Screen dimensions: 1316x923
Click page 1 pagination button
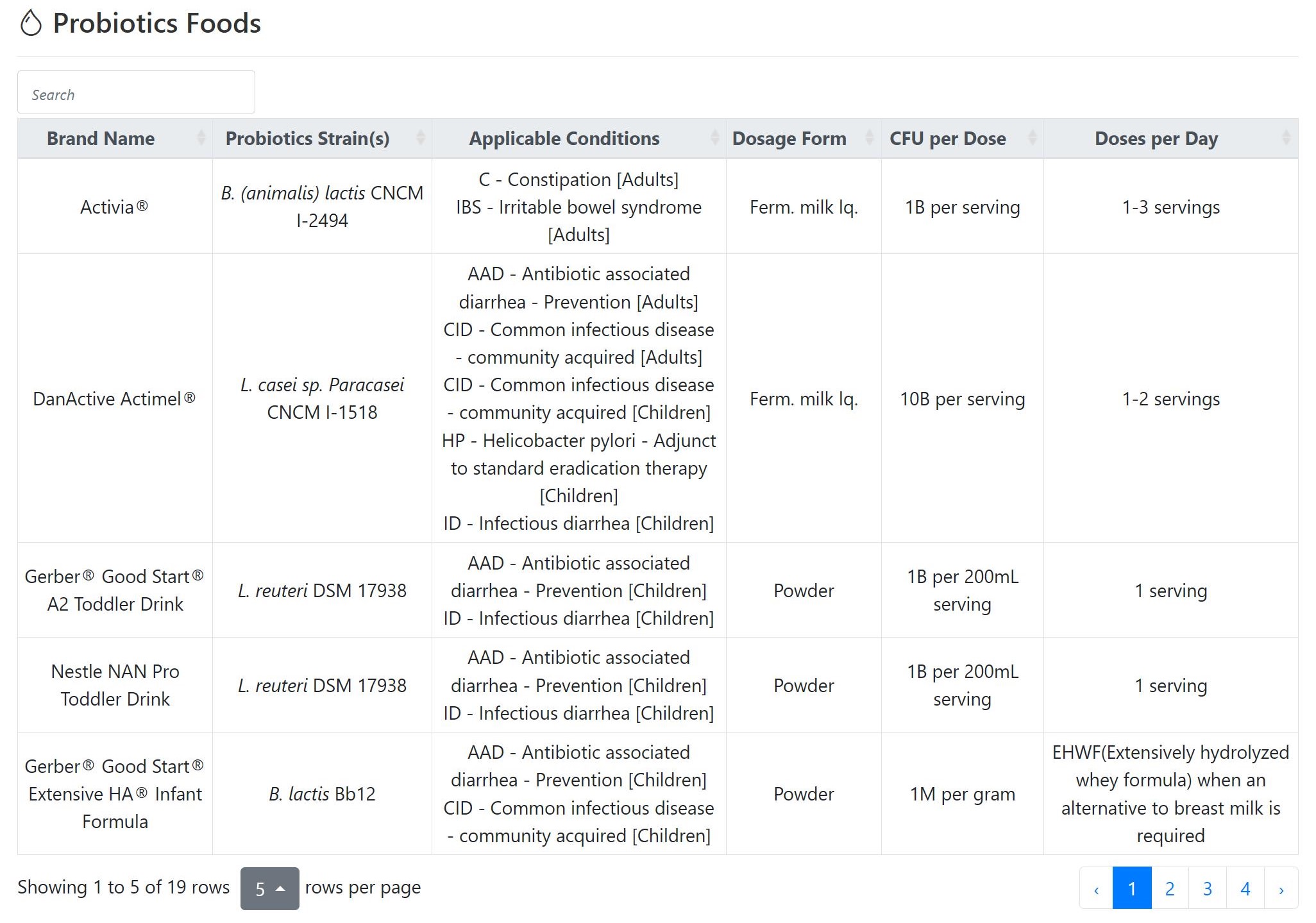point(1131,886)
